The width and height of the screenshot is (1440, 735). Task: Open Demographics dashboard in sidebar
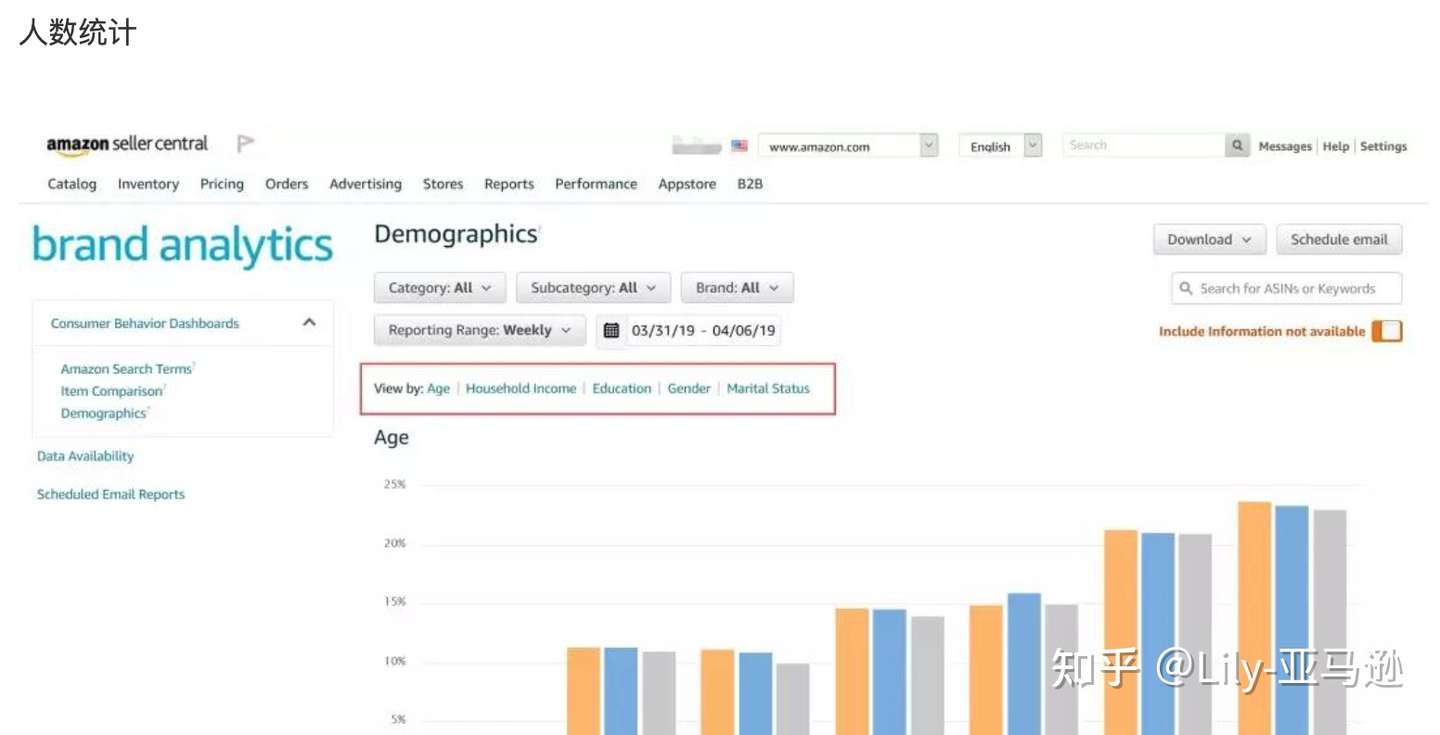pyautogui.click(x=103, y=413)
